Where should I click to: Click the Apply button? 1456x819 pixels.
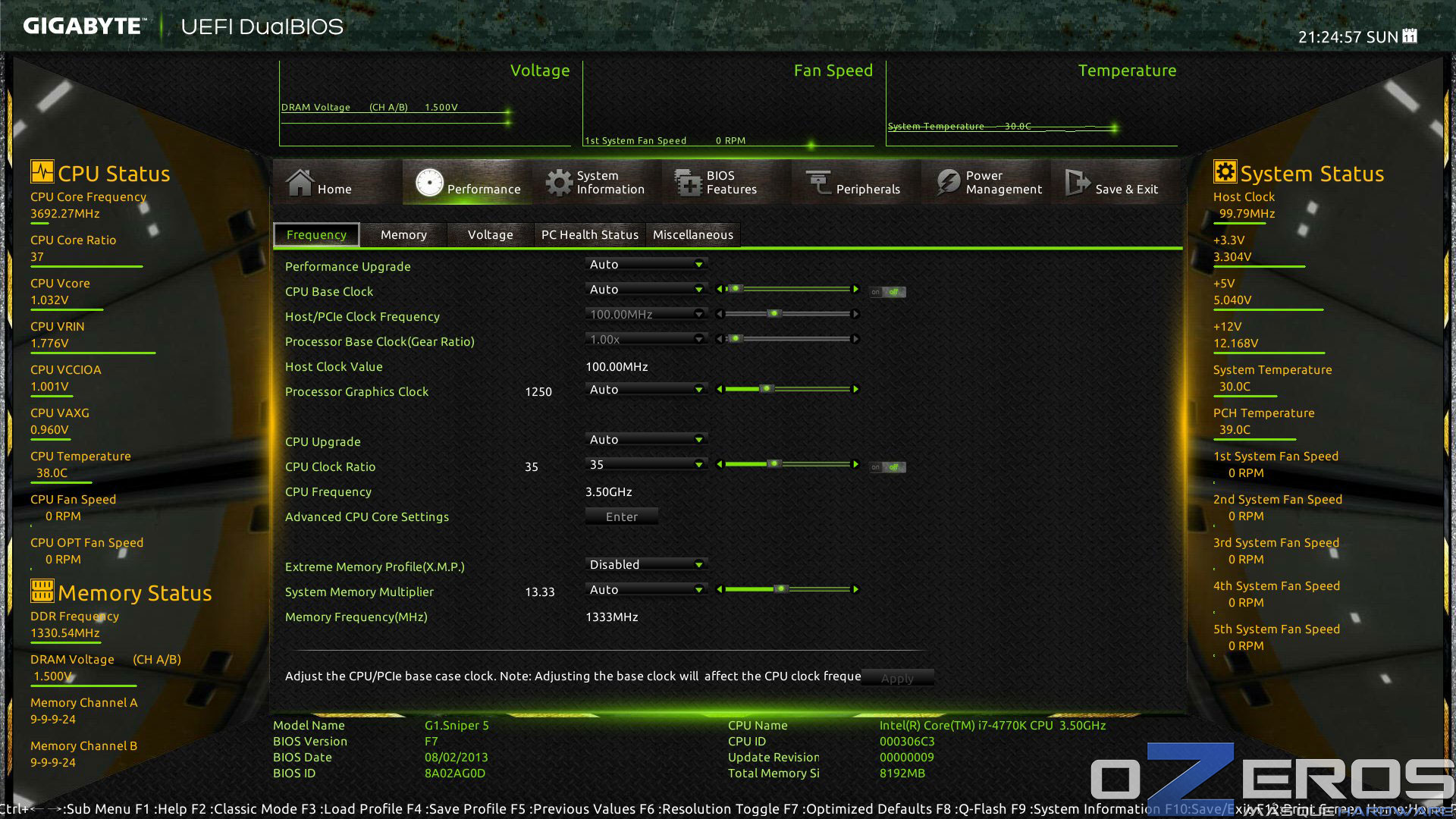pos(897,678)
